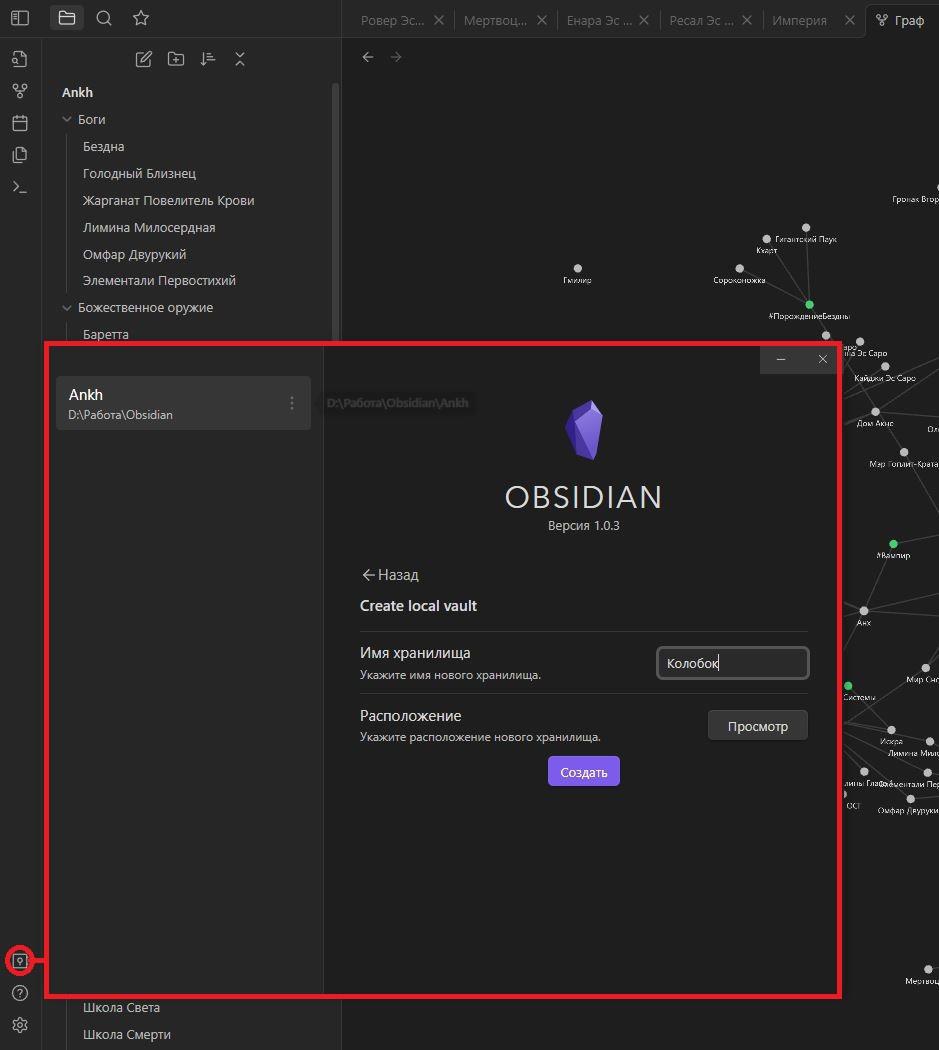
Task: Open the help question mark icon
Action: [x=20, y=993]
